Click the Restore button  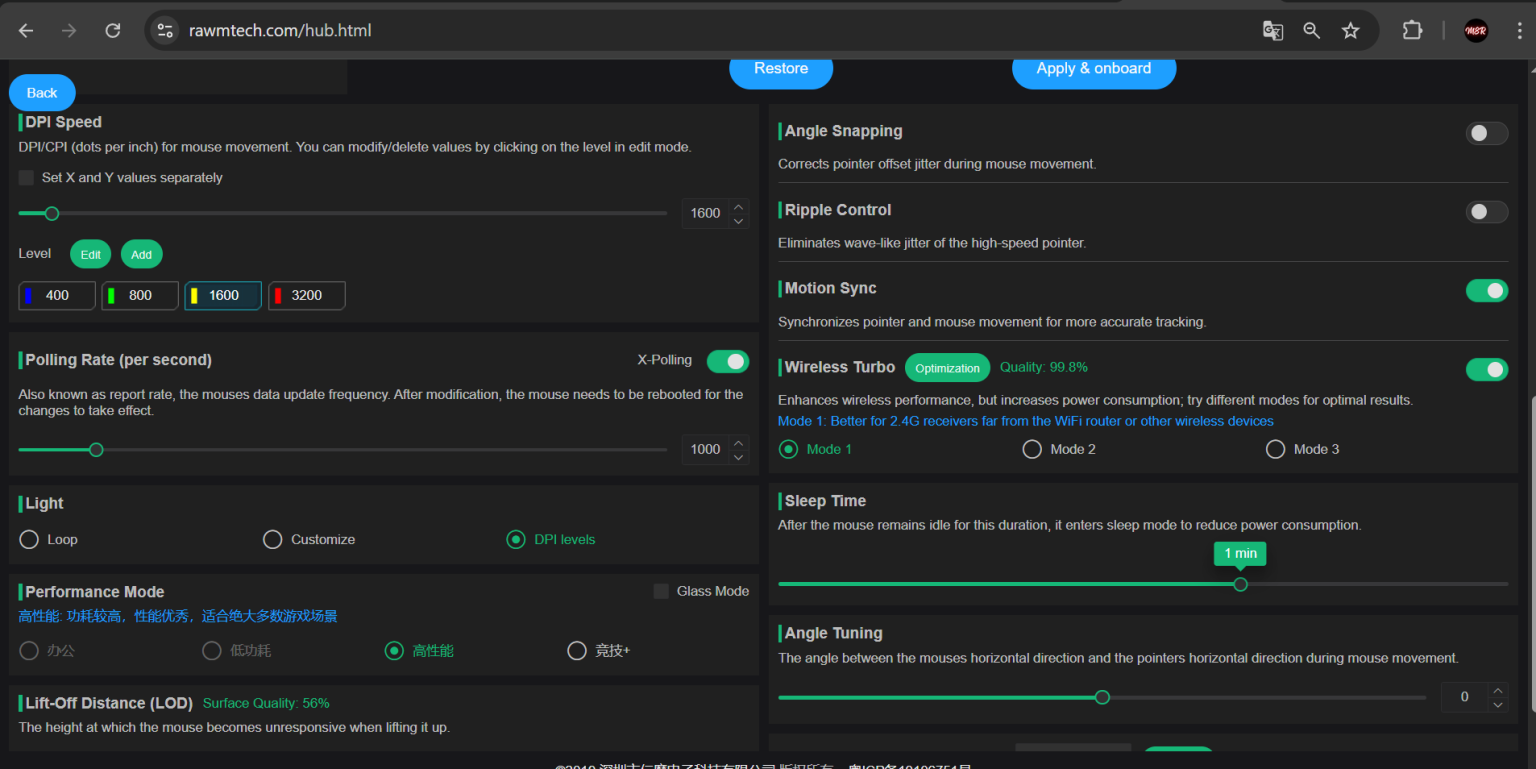click(x=780, y=69)
